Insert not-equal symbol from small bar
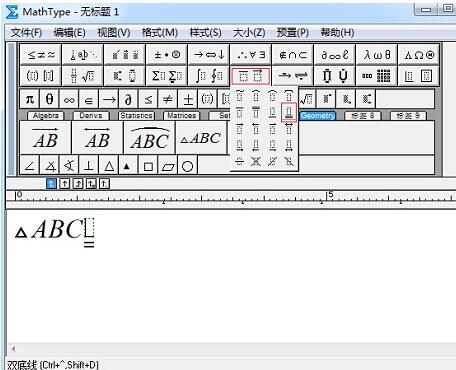 (167, 99)
